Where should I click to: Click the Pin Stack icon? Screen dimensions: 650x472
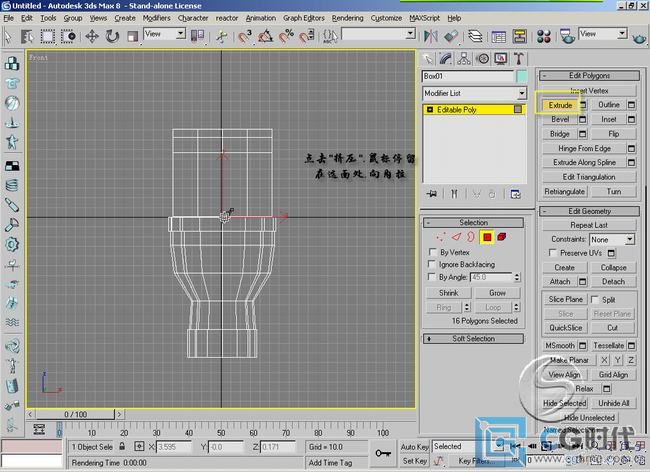pos(432,194)
